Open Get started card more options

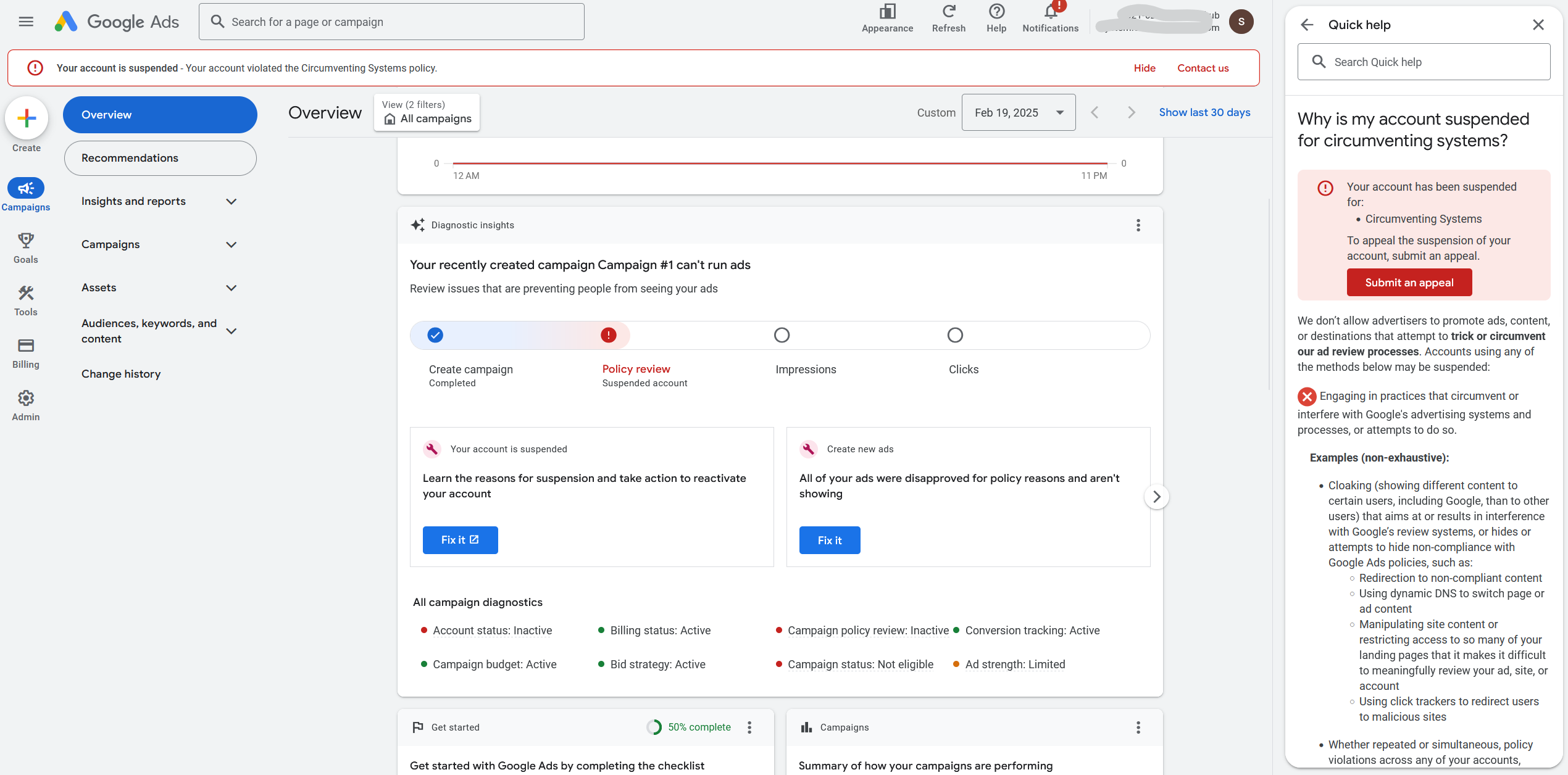(749, 727)
